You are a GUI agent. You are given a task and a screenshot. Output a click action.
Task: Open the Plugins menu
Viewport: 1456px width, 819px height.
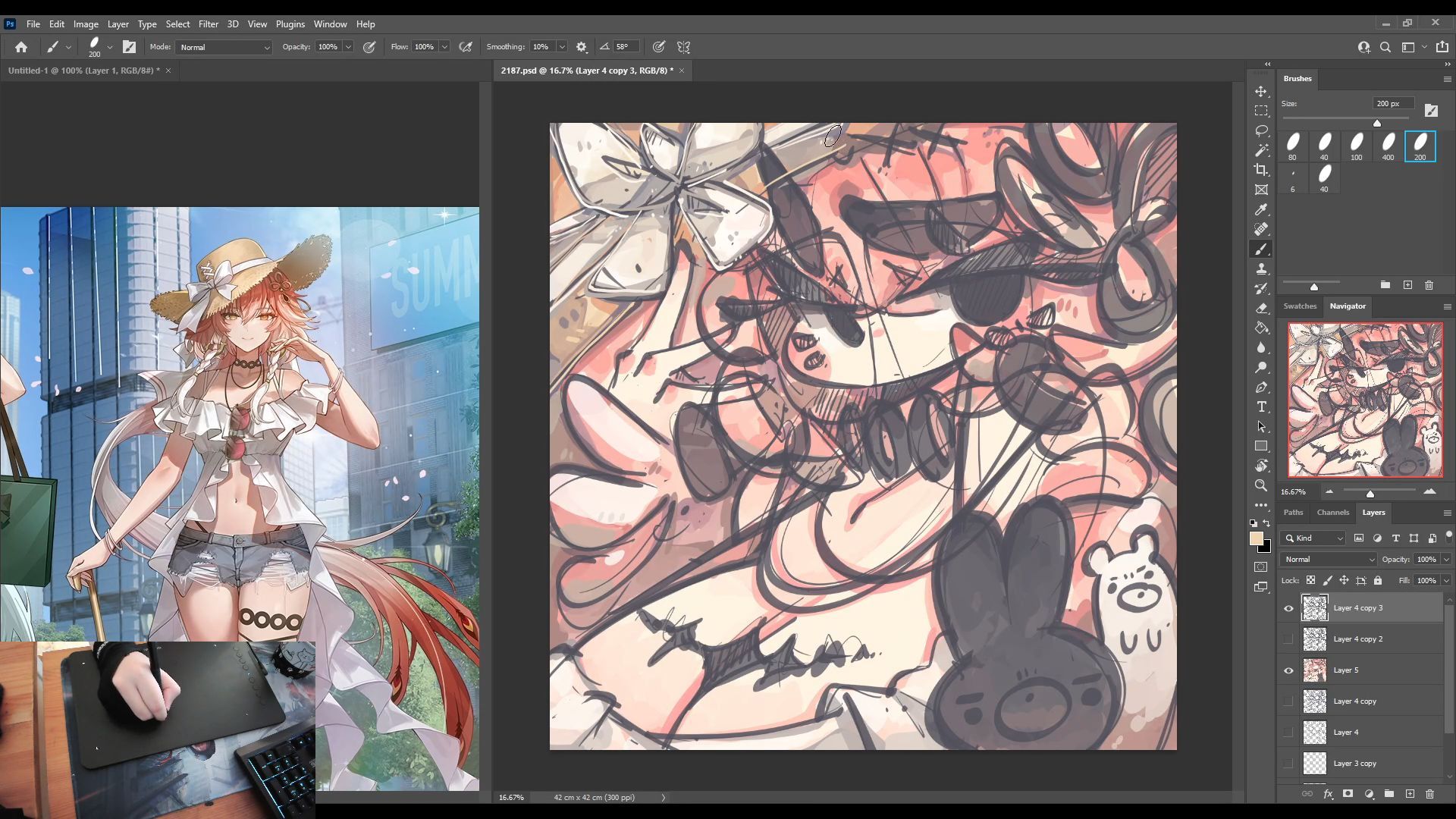[x=290, y=24]
